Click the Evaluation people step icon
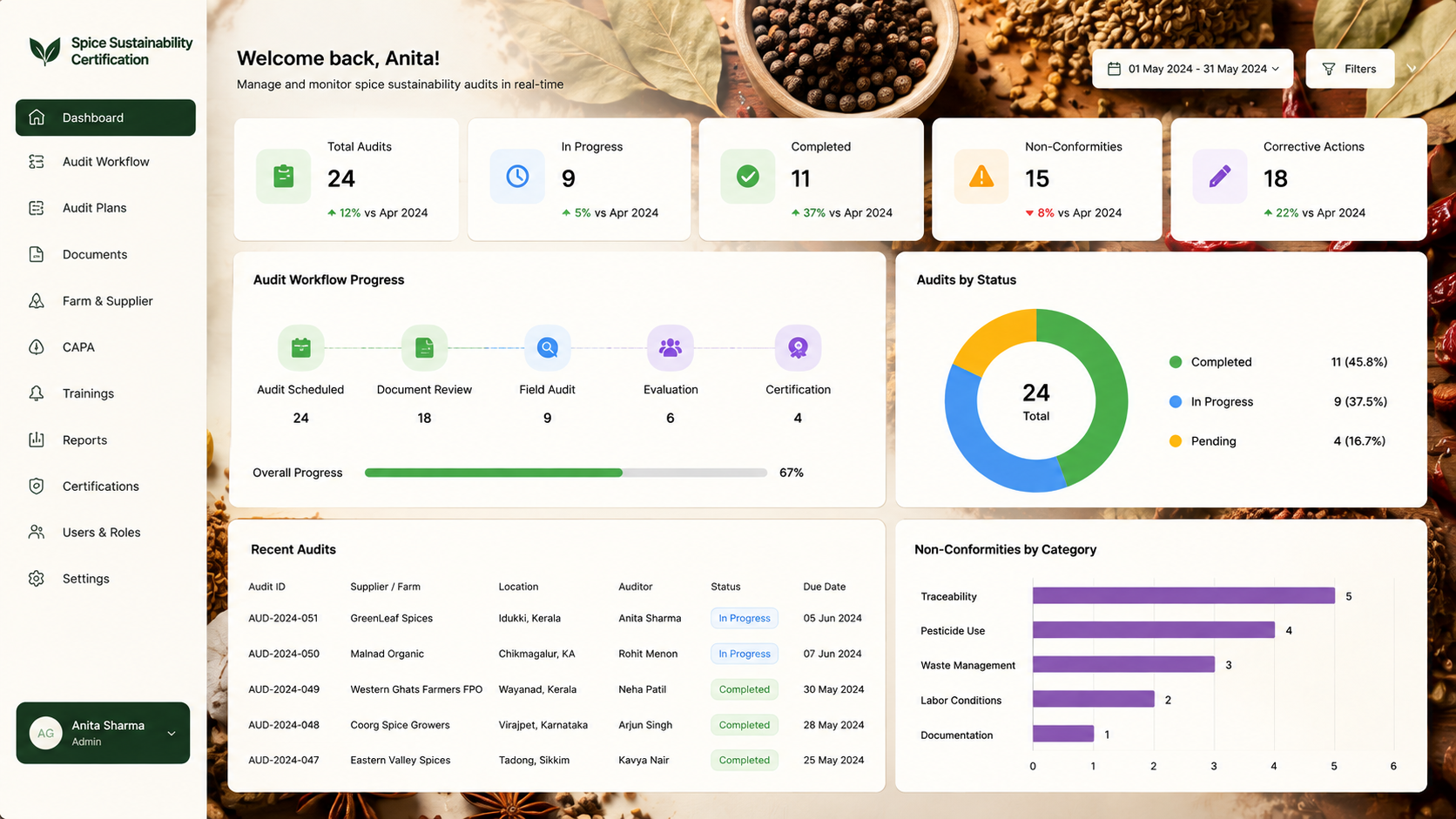The width and height of the screenshot is (1456, 819). coord(671,347)
